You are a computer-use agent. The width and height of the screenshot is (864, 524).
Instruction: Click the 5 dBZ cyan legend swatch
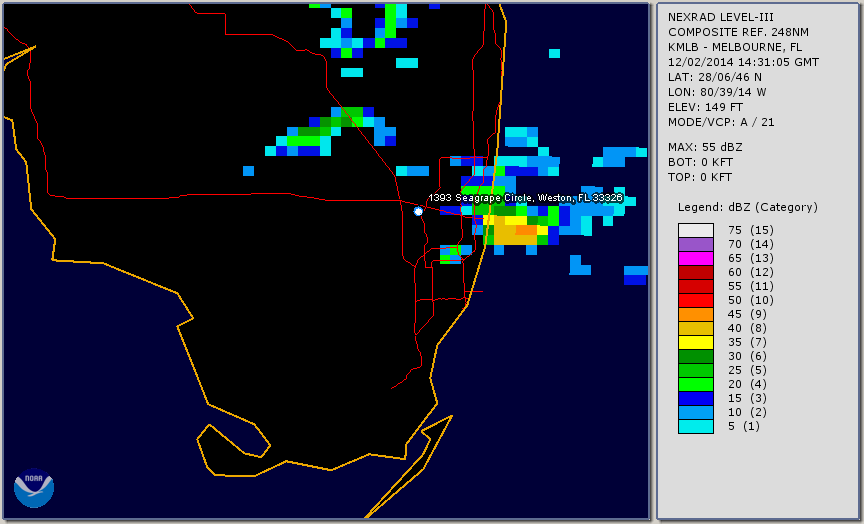(x=696, y=426)
